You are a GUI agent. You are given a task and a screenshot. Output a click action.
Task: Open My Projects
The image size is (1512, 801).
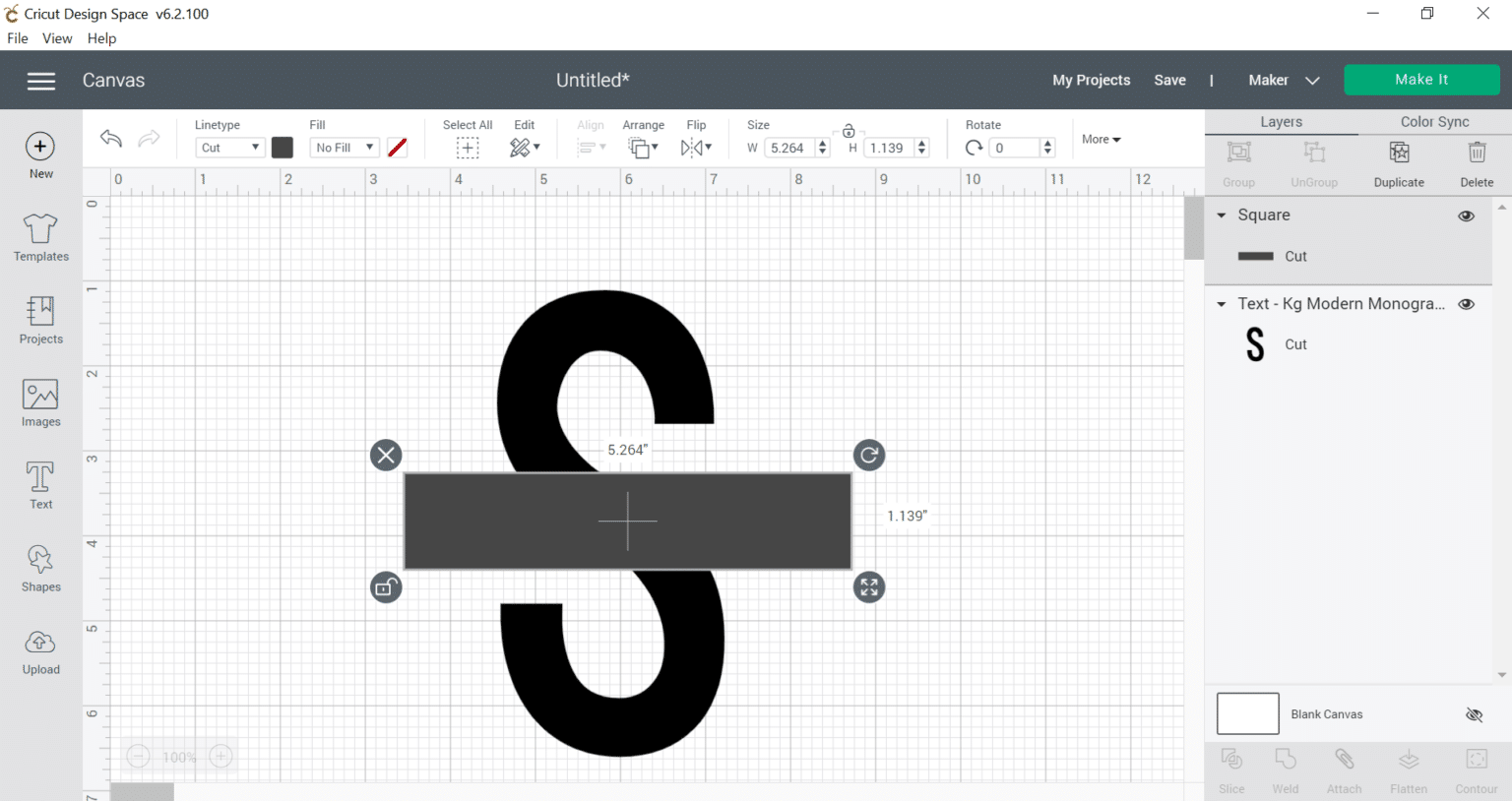click(x=1090, y=80)
